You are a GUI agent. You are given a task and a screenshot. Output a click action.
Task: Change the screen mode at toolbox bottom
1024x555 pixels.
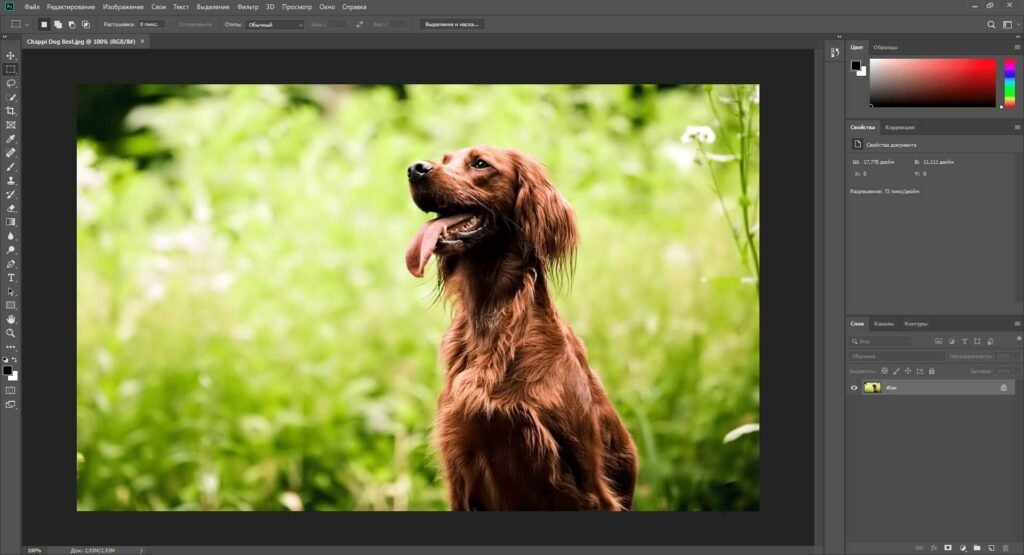tap(10, 405)
